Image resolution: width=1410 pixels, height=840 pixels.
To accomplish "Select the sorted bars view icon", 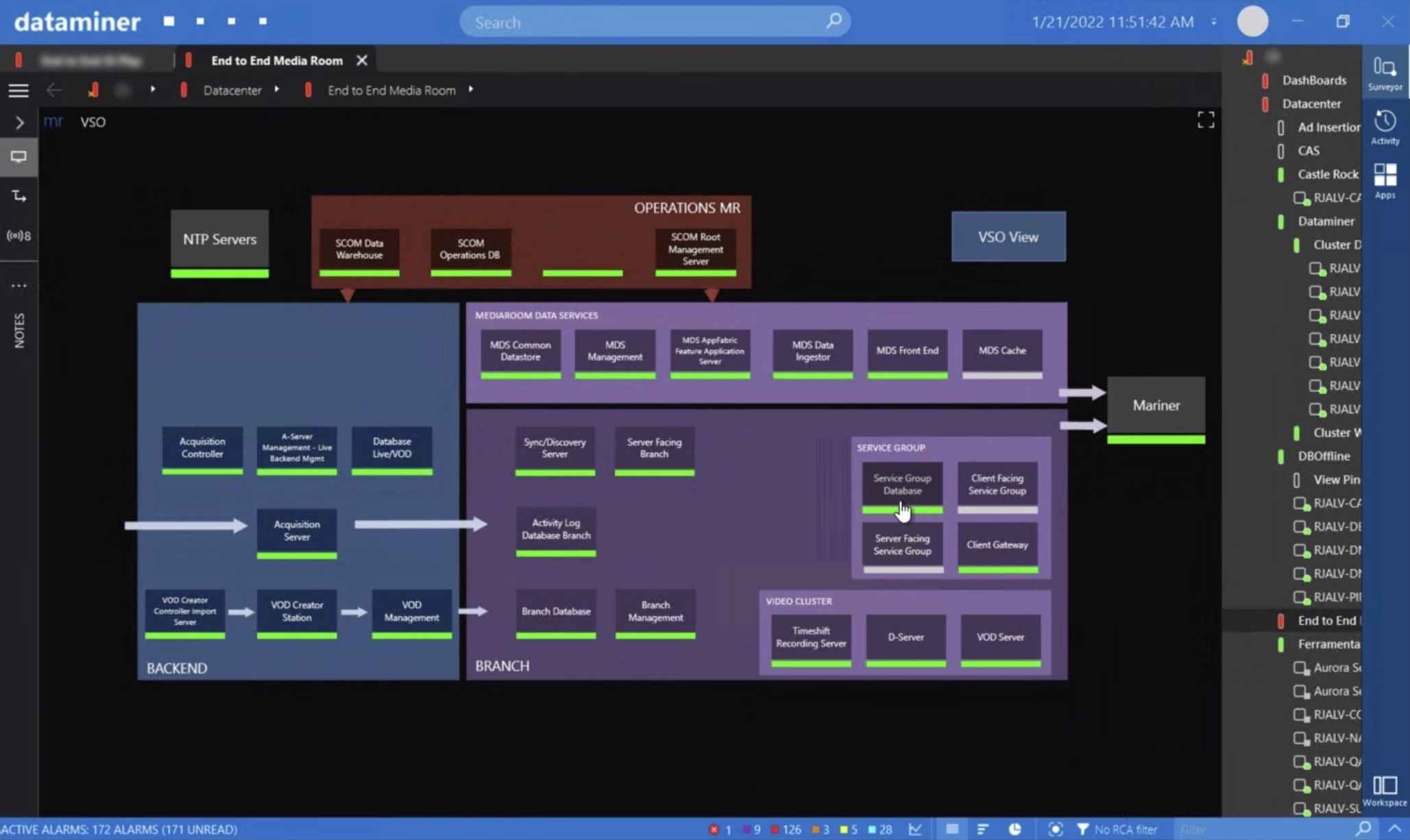I will pos(983,829).
